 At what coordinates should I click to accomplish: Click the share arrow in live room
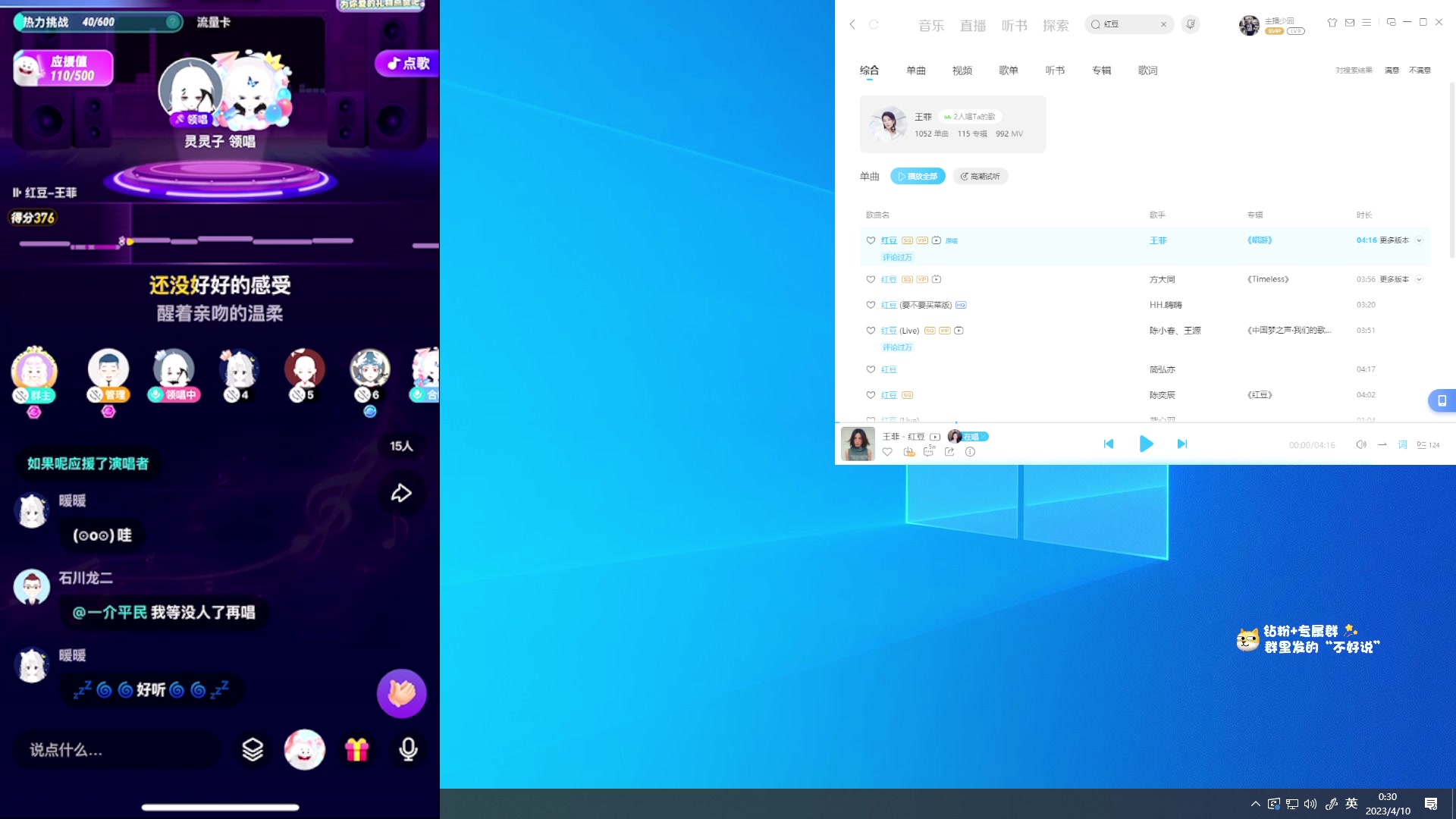pos(401,494)
